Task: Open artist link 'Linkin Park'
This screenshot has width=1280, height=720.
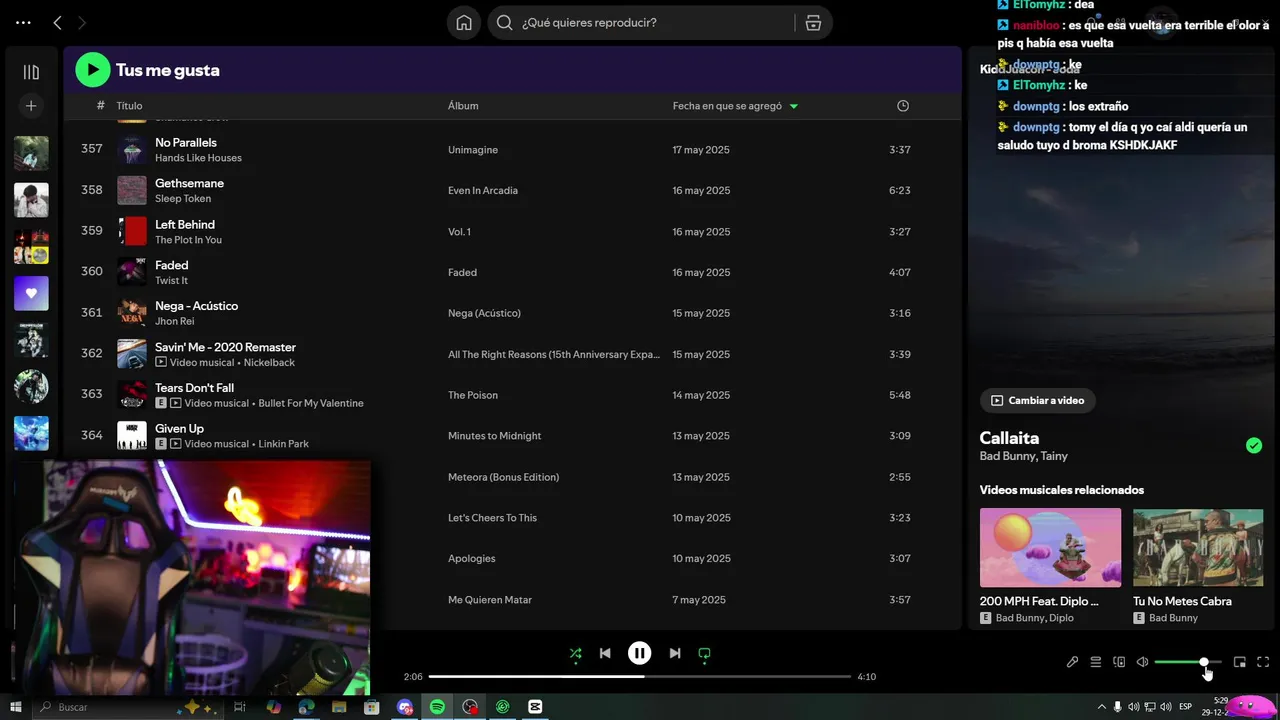Action: point(284,444)
